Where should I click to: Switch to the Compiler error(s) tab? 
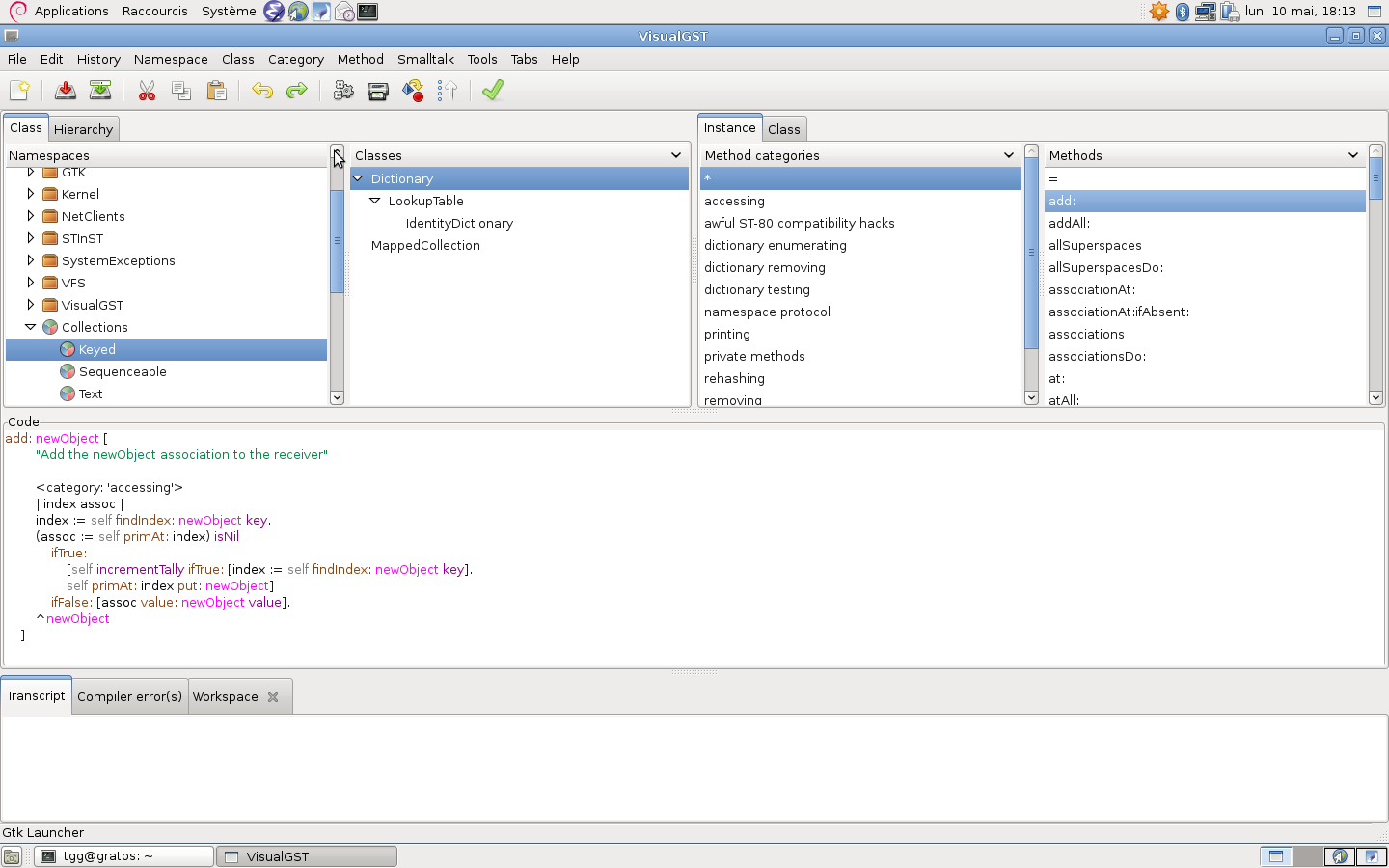129,696
